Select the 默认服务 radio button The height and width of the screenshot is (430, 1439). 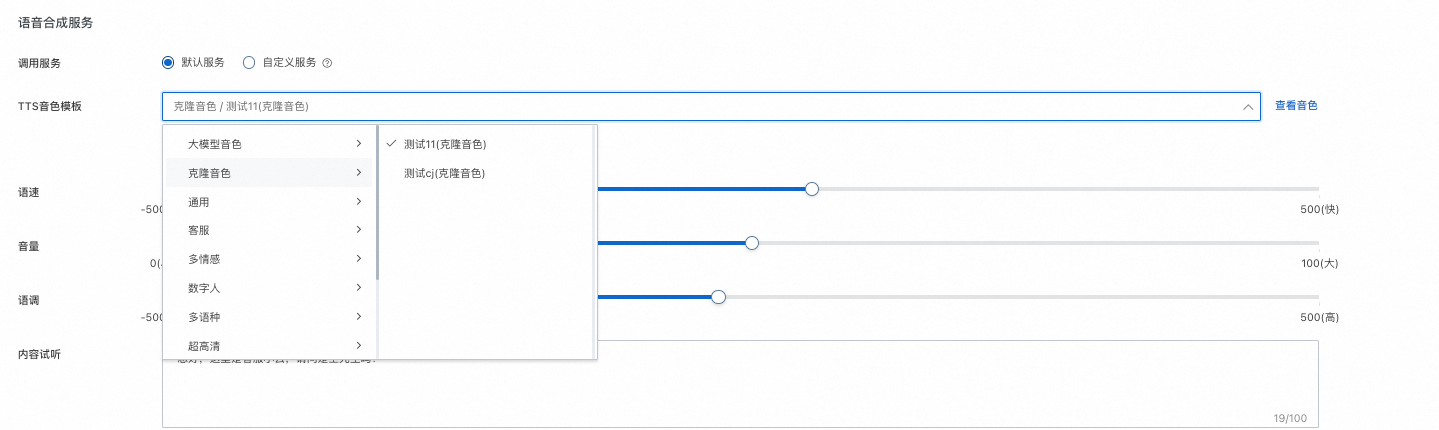click(x=168, y=62)
